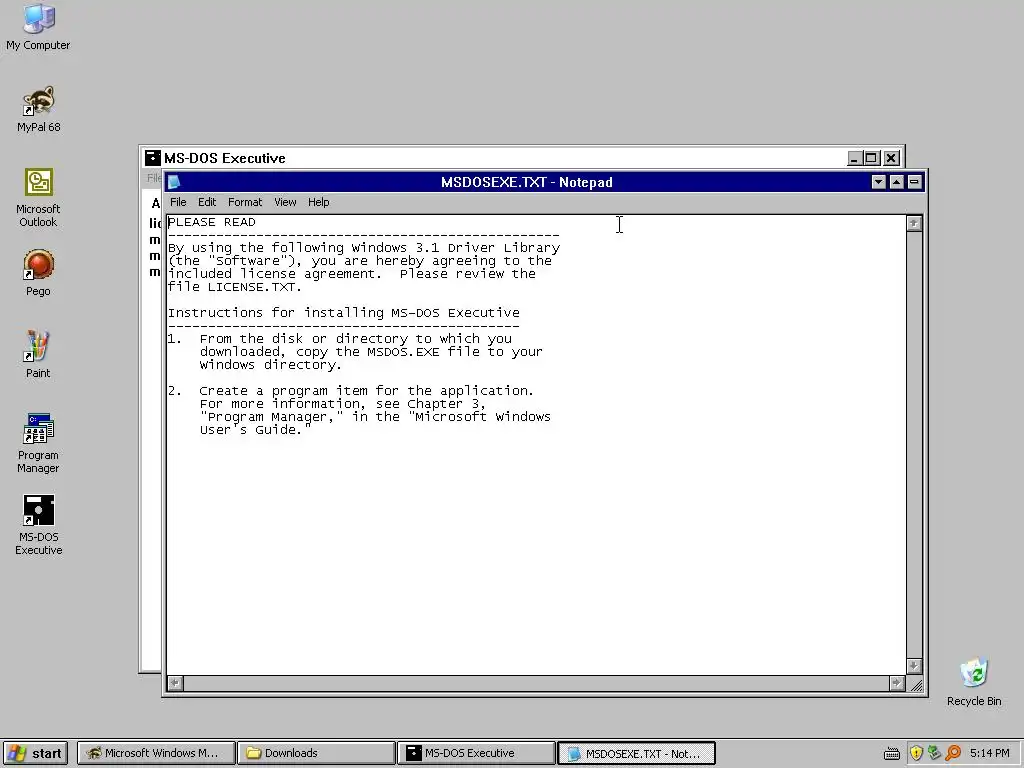Click Notepad vertical scrollbar up arrow
The image size is (1024, 768).
pos(914,223)
